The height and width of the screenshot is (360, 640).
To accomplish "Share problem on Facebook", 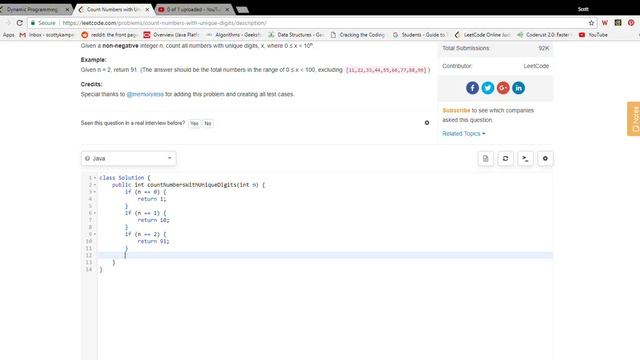I will (472, 88).
